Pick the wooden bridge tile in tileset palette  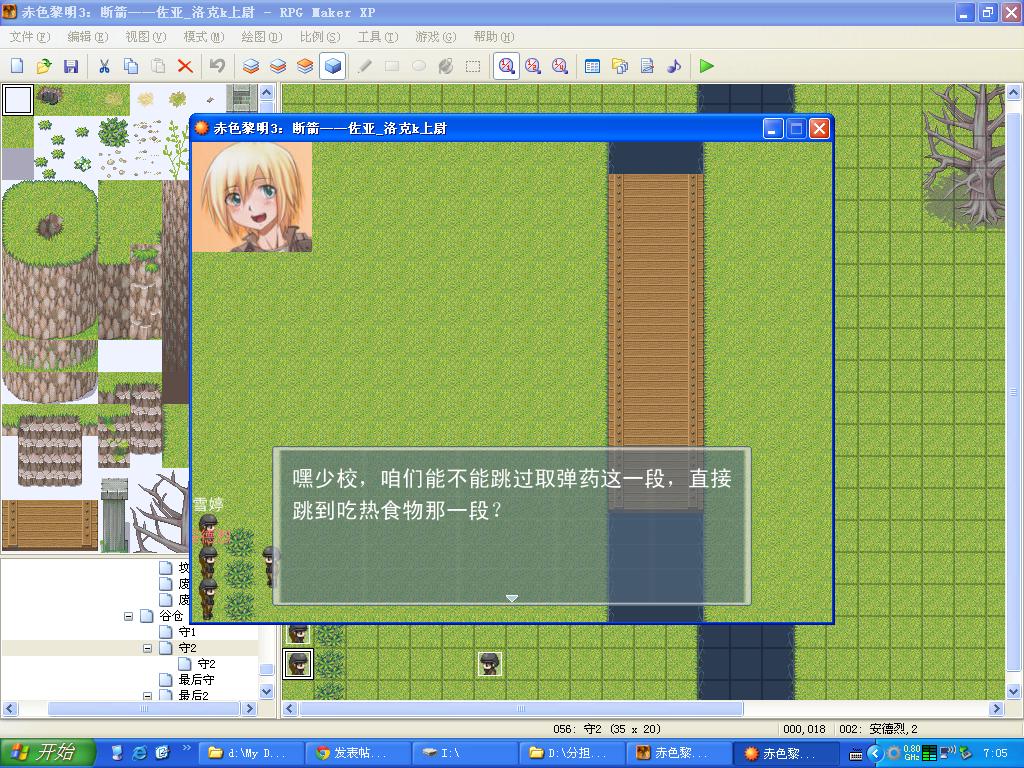point(50,525)
